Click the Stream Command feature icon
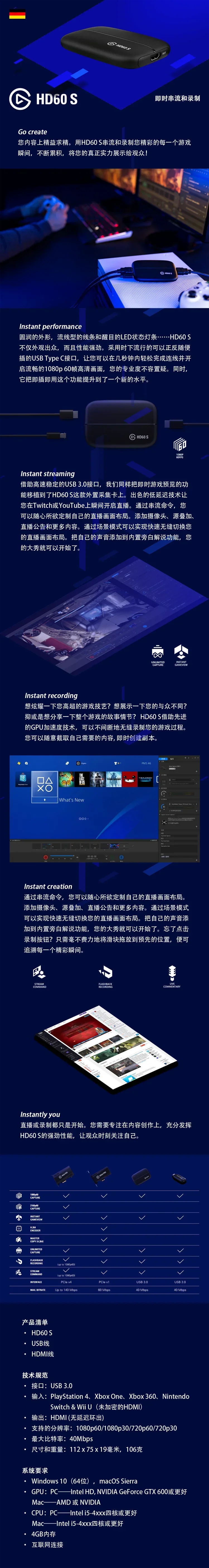This screenshot has width=209, height=1568. [40, 972]
